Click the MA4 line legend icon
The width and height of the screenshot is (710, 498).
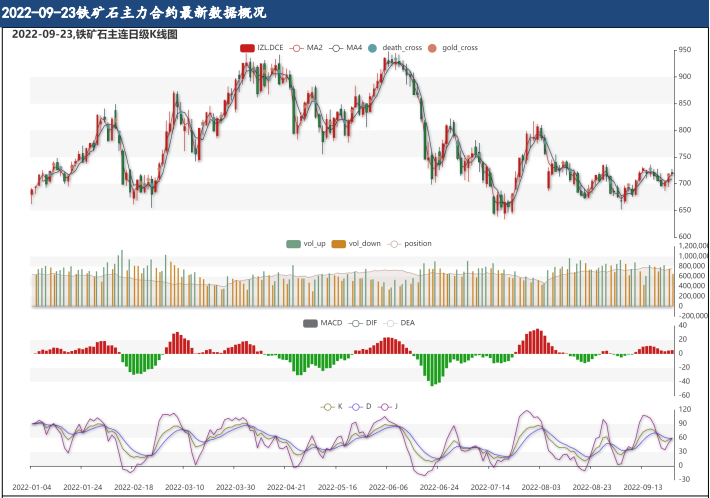(x=336, y=48)
